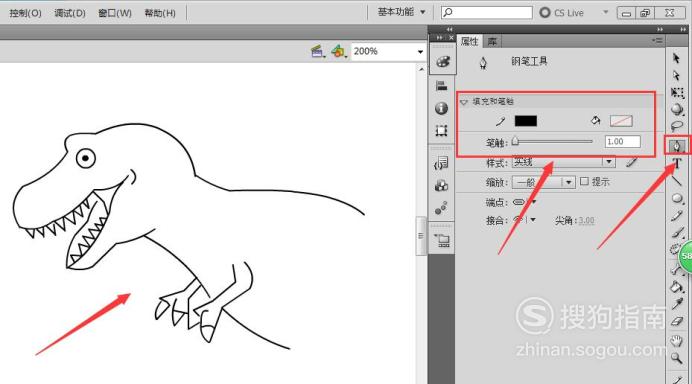Open the Properties panel options menu
The width and height of the screenshot is (692, 384).
657,41
